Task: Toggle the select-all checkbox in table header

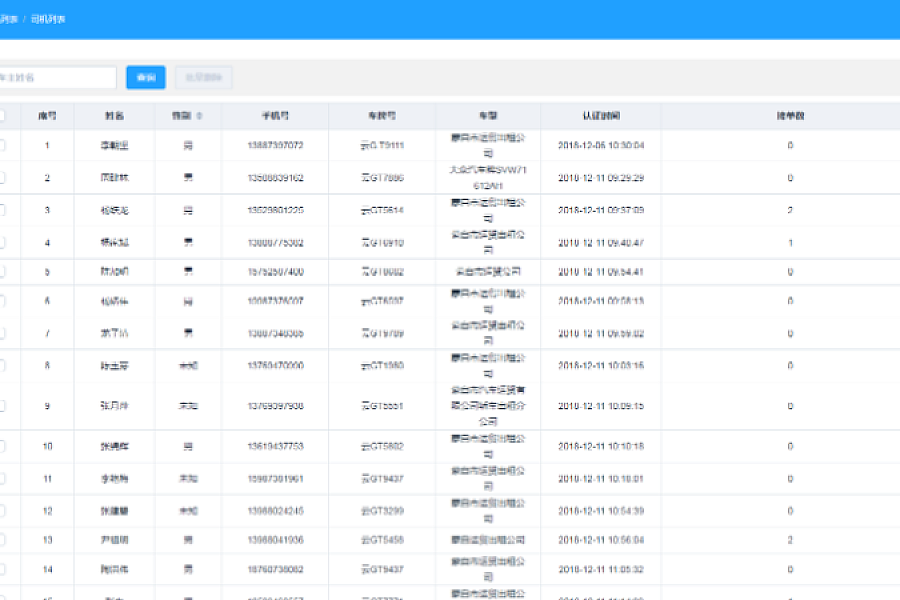Action: click(x=2, y=116)
